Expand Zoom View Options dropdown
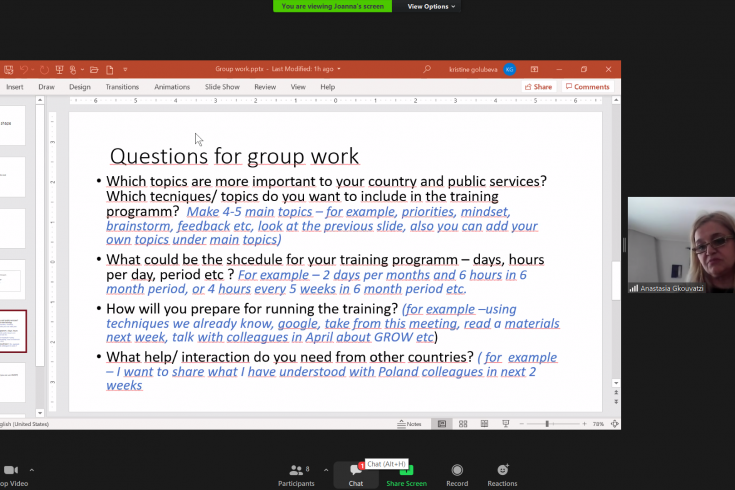The width and height of the screenshot is (735, 490). pyautogui.click(x=431, y=6)
